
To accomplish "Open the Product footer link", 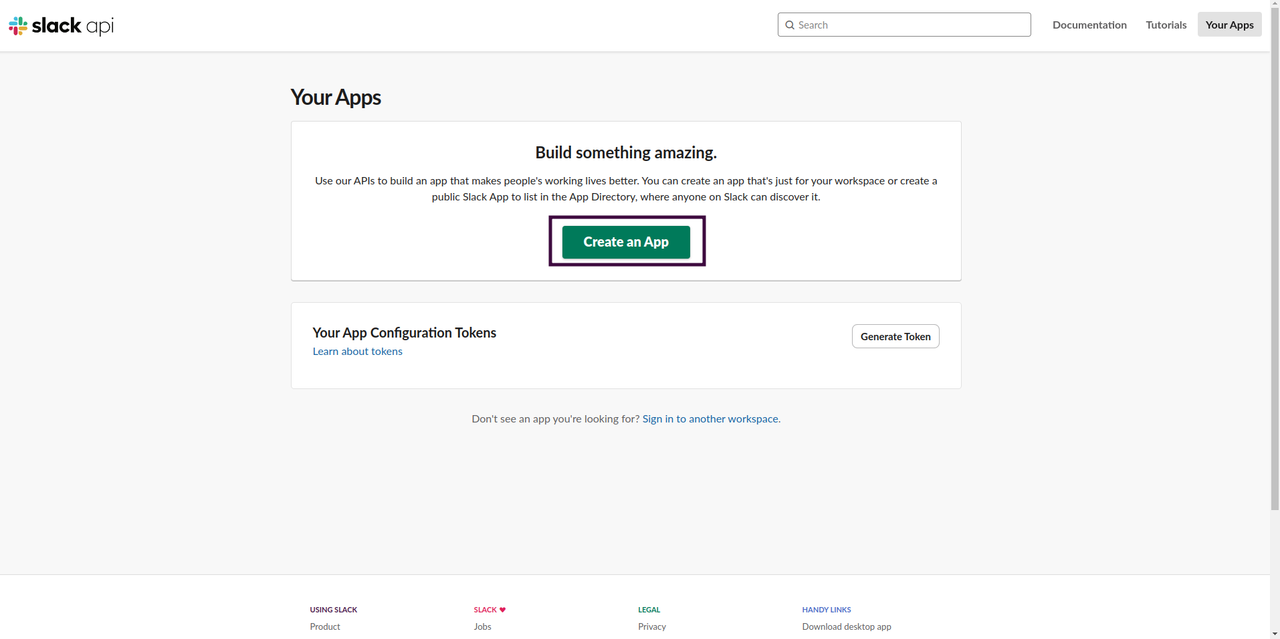I will click(x=325, y=627).
